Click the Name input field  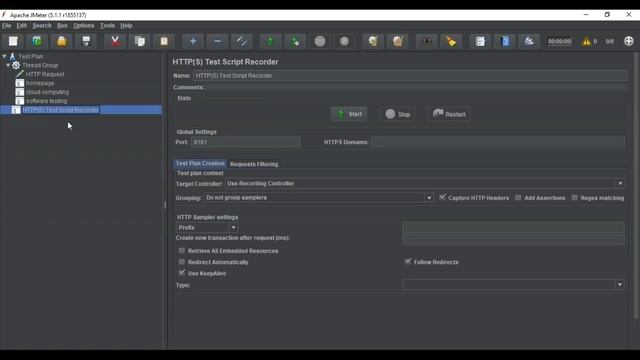[x=410, y=76]
